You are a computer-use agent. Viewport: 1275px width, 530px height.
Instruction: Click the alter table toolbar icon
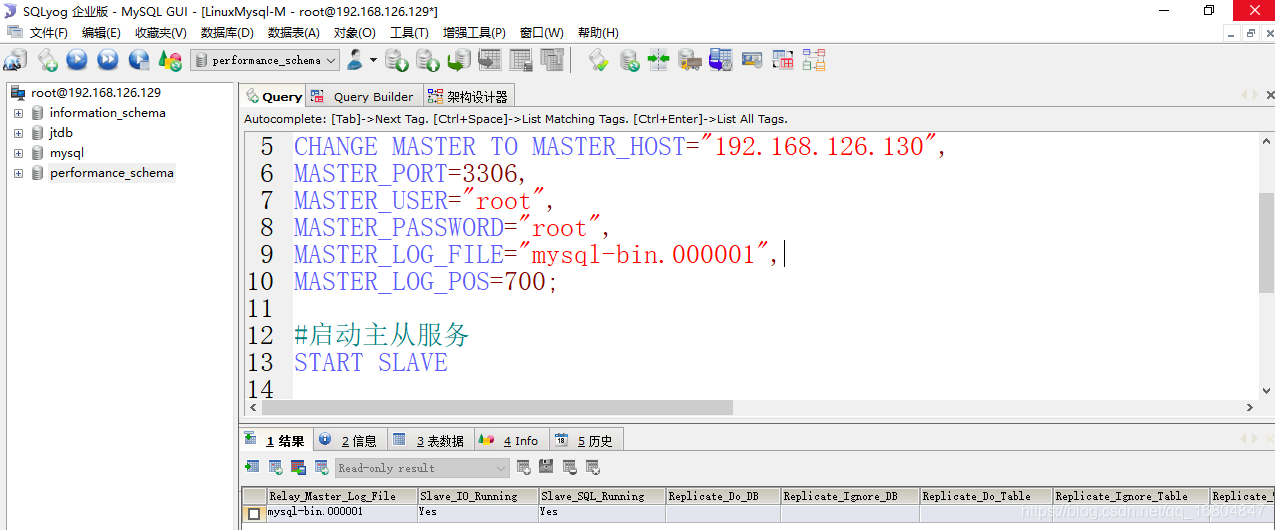[x=521, y=60]
